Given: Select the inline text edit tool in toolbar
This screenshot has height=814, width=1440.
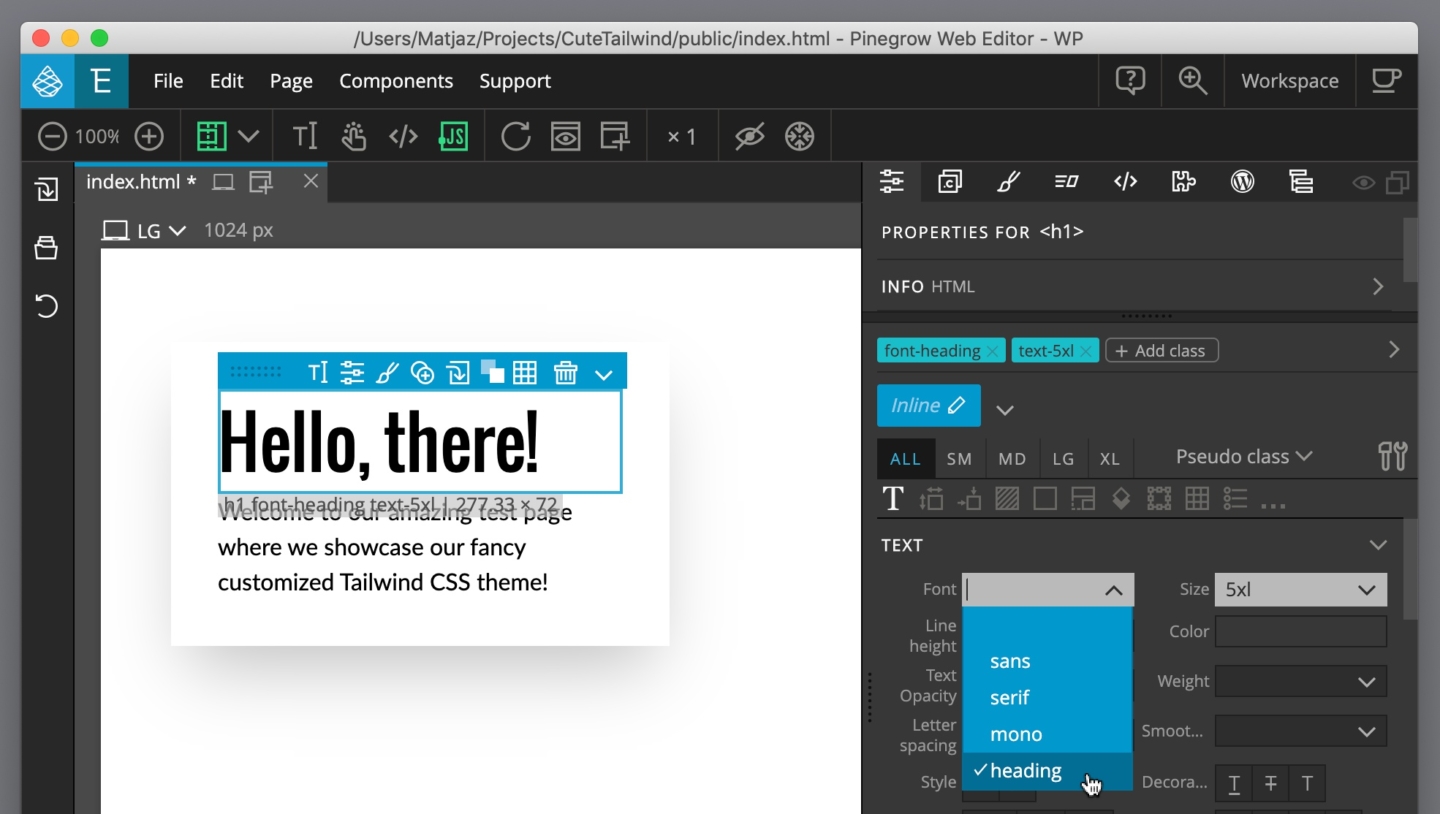Looking at the screenshot, I should 305,136.
